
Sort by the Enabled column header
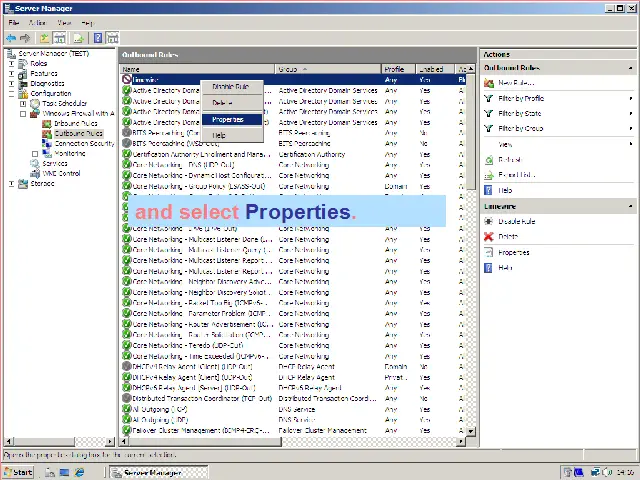coord(435,69)
